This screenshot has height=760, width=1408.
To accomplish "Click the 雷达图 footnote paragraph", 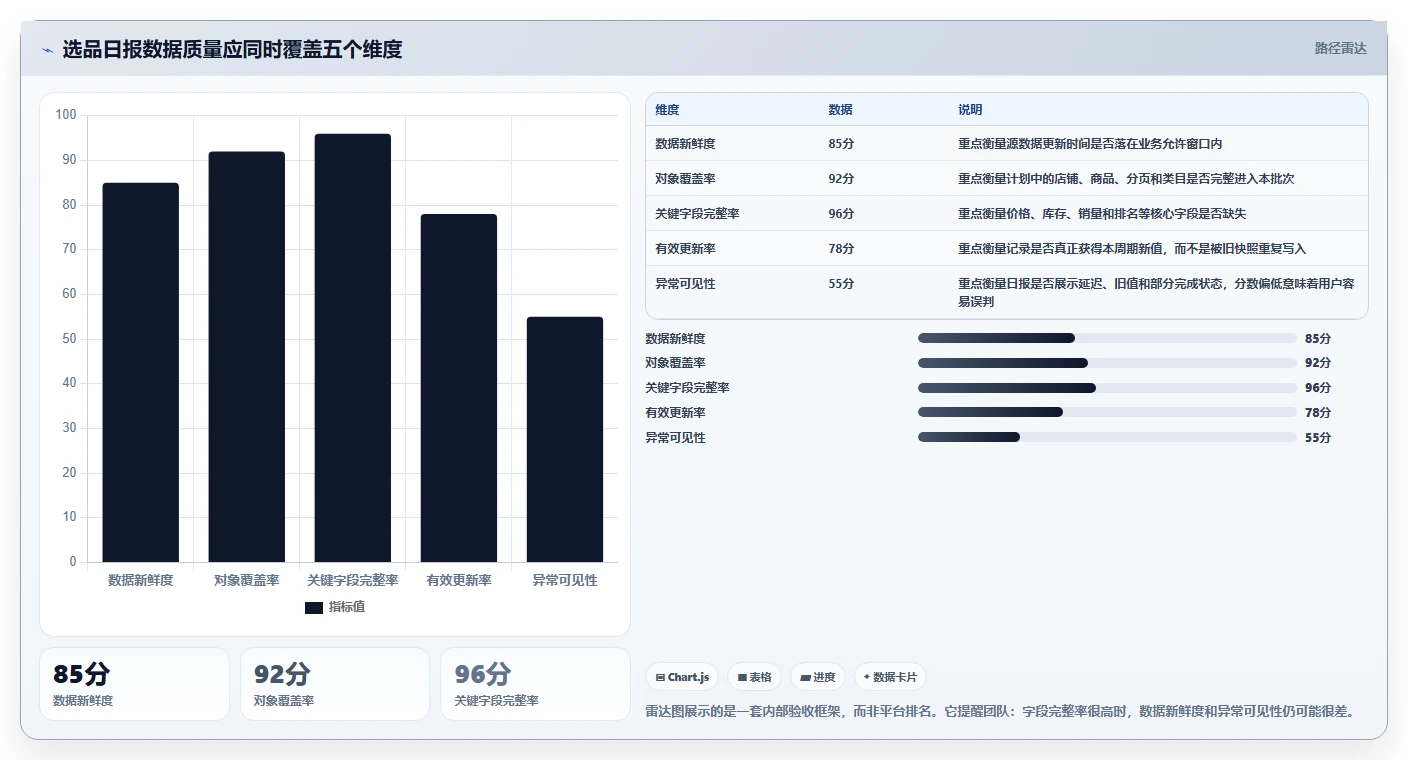I will tap(1001, 711).
